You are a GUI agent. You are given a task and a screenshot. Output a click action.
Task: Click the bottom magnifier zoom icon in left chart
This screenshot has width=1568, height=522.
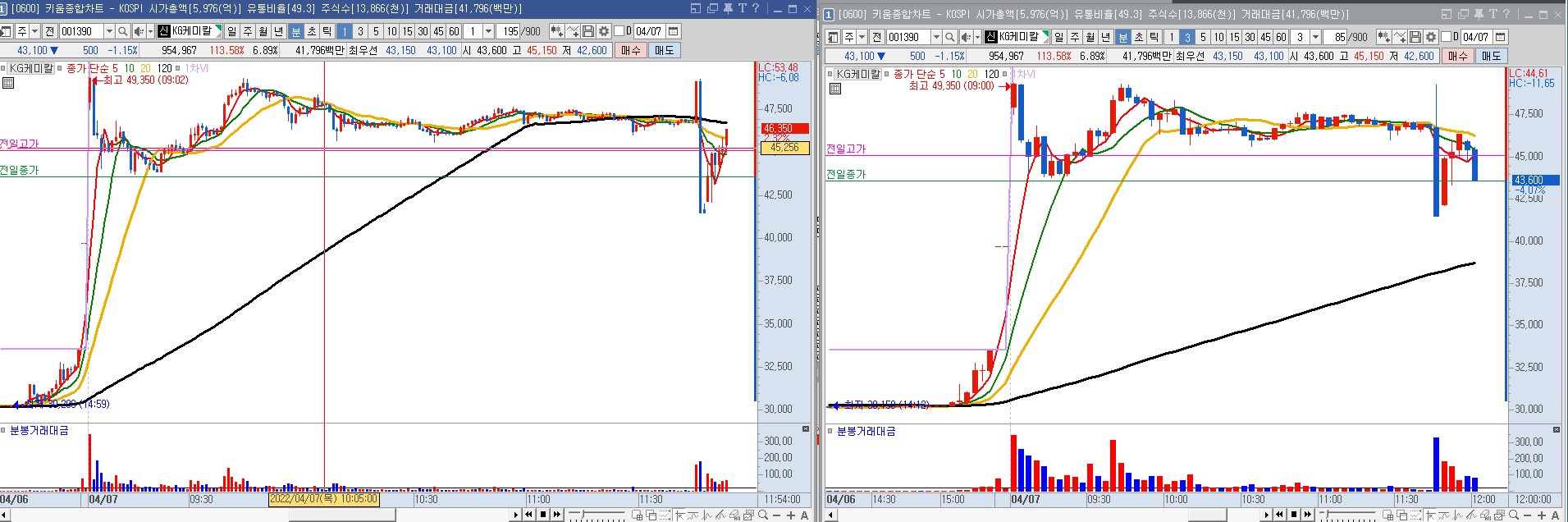point(763,515)
